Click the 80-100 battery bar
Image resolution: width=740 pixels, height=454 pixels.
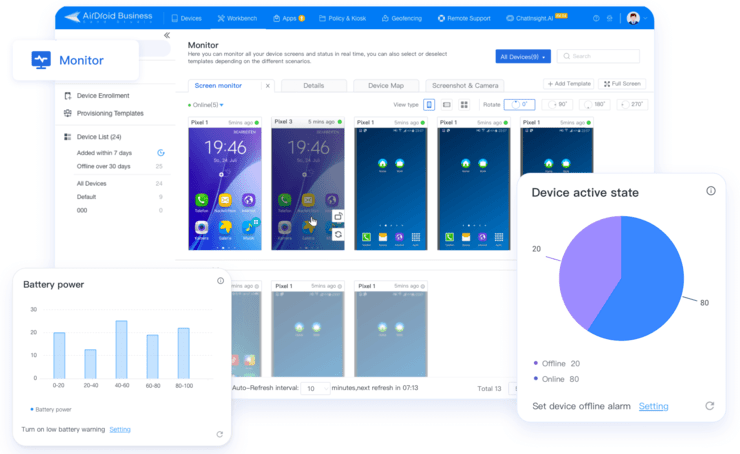coord(184,353)
